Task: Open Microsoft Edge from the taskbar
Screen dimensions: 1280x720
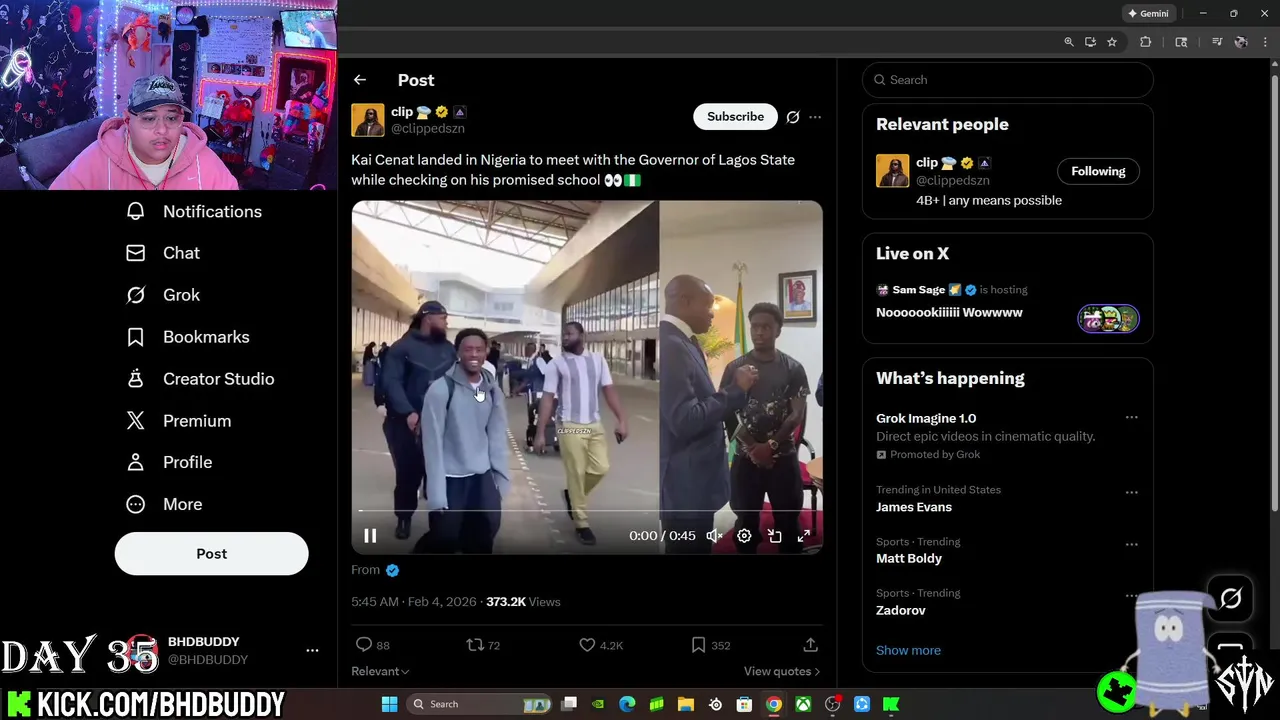Action: tap(627, 704)
